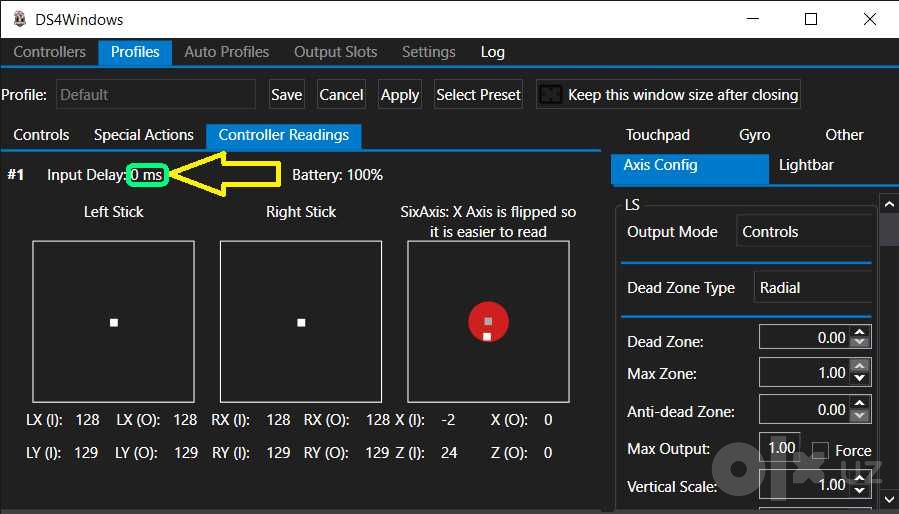The height and width of the screenshot is (514, 899).
Task: Open the Auto Profiles tab
Action: [226, 52]
